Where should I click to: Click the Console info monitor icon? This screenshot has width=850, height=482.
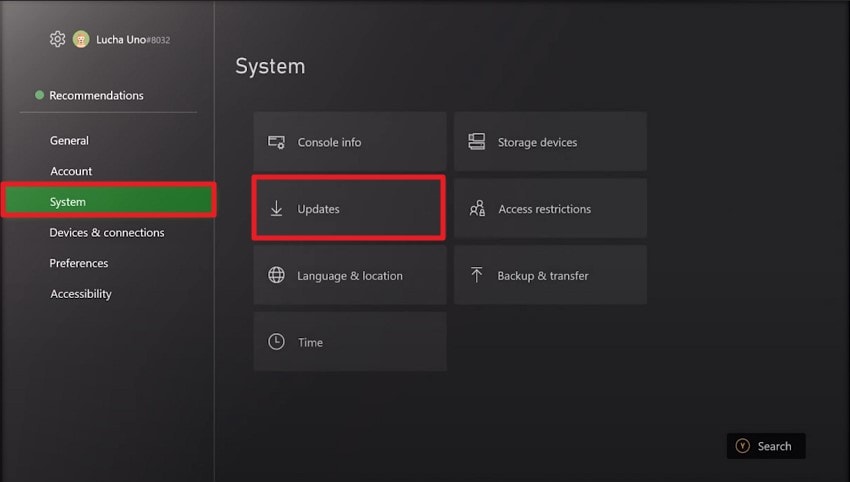click(276, 142)
